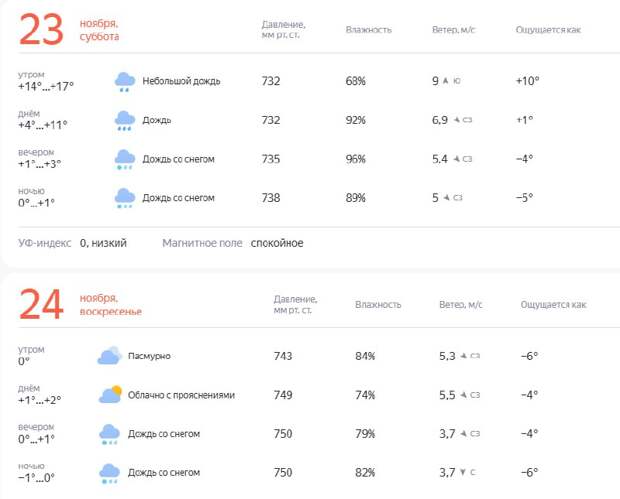Click the northwest wind arrow next to 6,9
This screenshot has width=620, height=499.
click(x=457, y=120)
